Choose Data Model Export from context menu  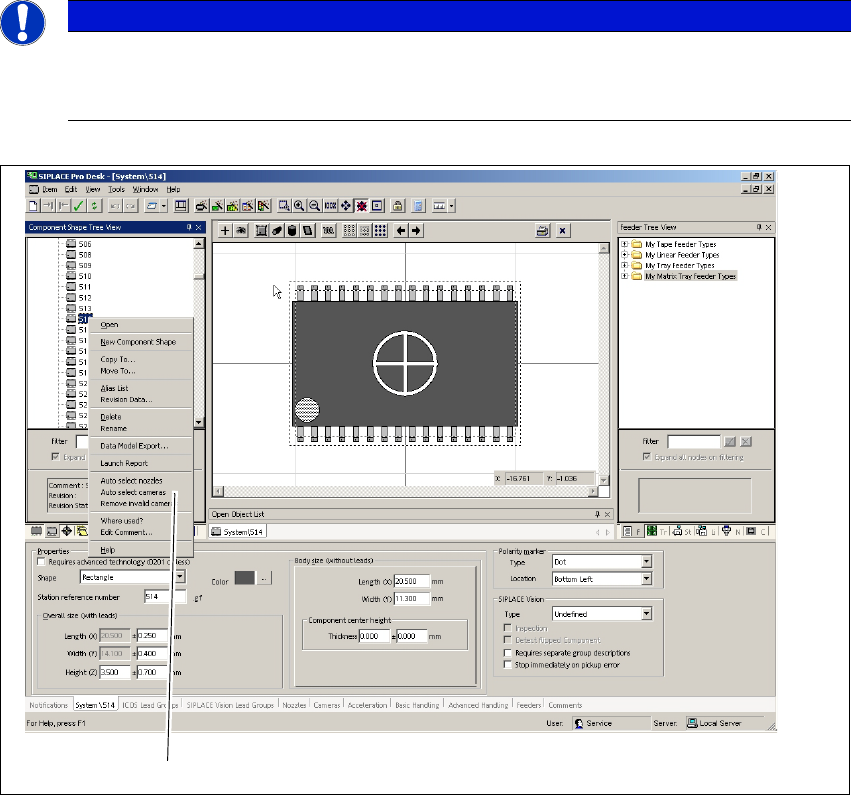point(134,445)
